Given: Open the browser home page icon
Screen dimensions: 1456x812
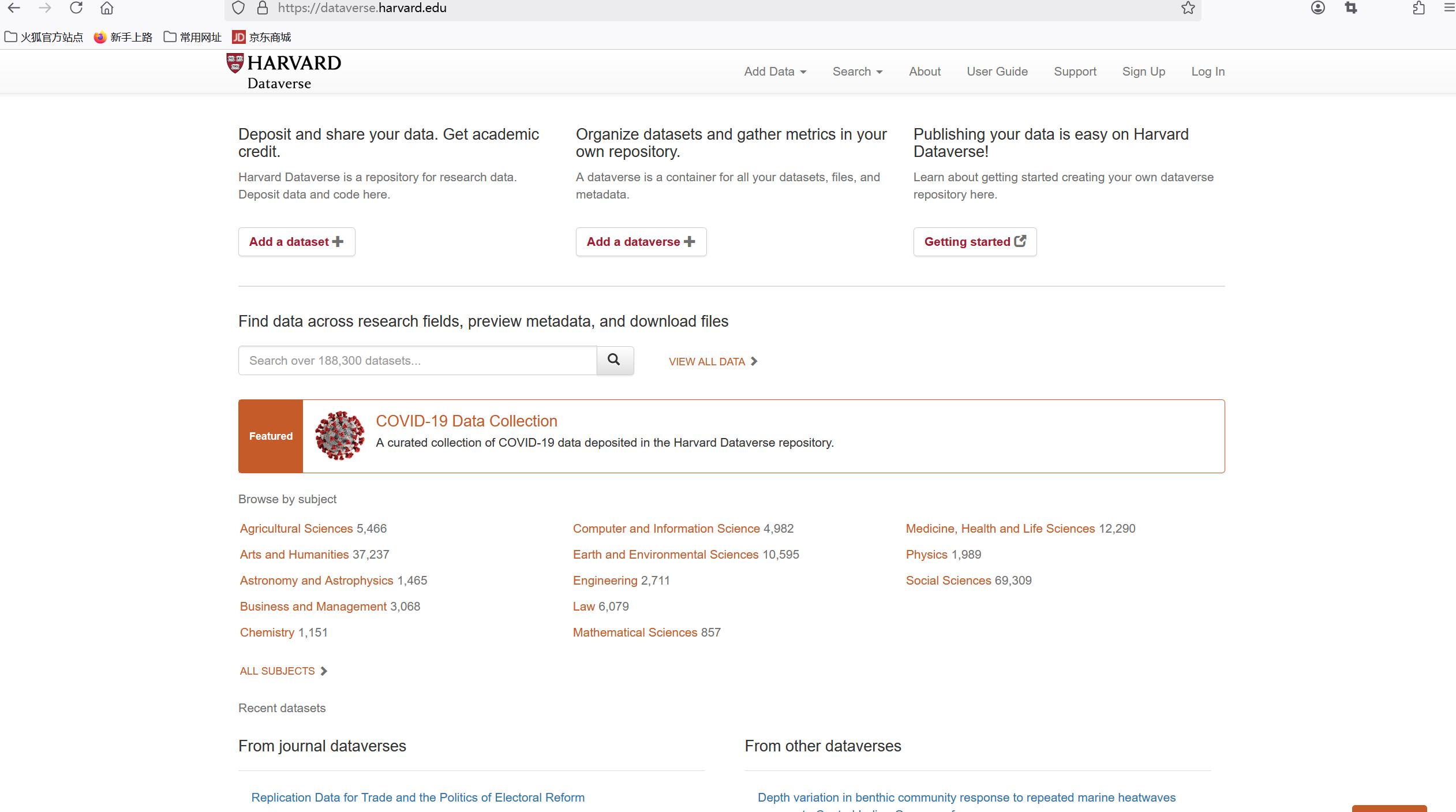Looking at the screenshot, I should [x=107, y=8].
